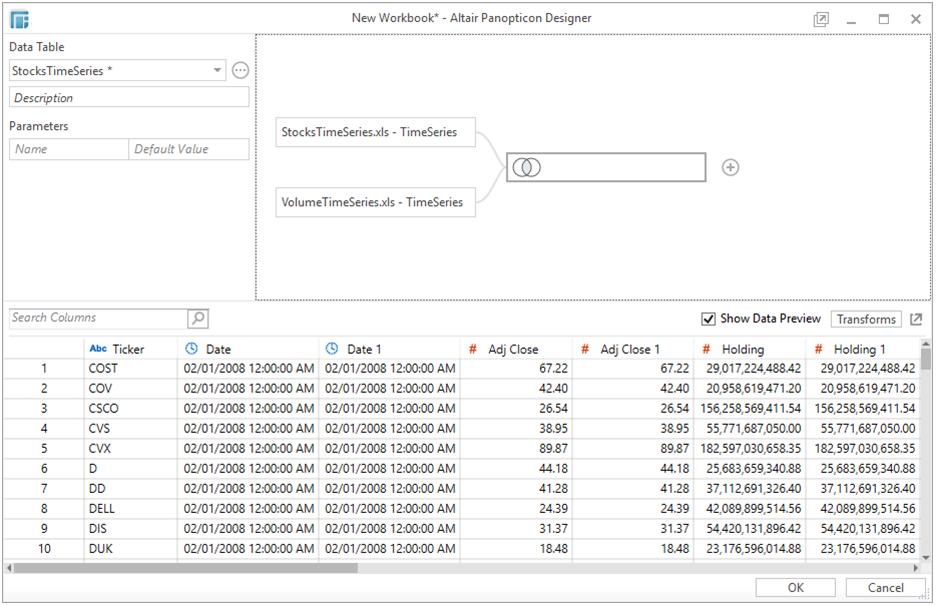
Task: Click the join Venn diagram icon
Action: click(526, 168)
